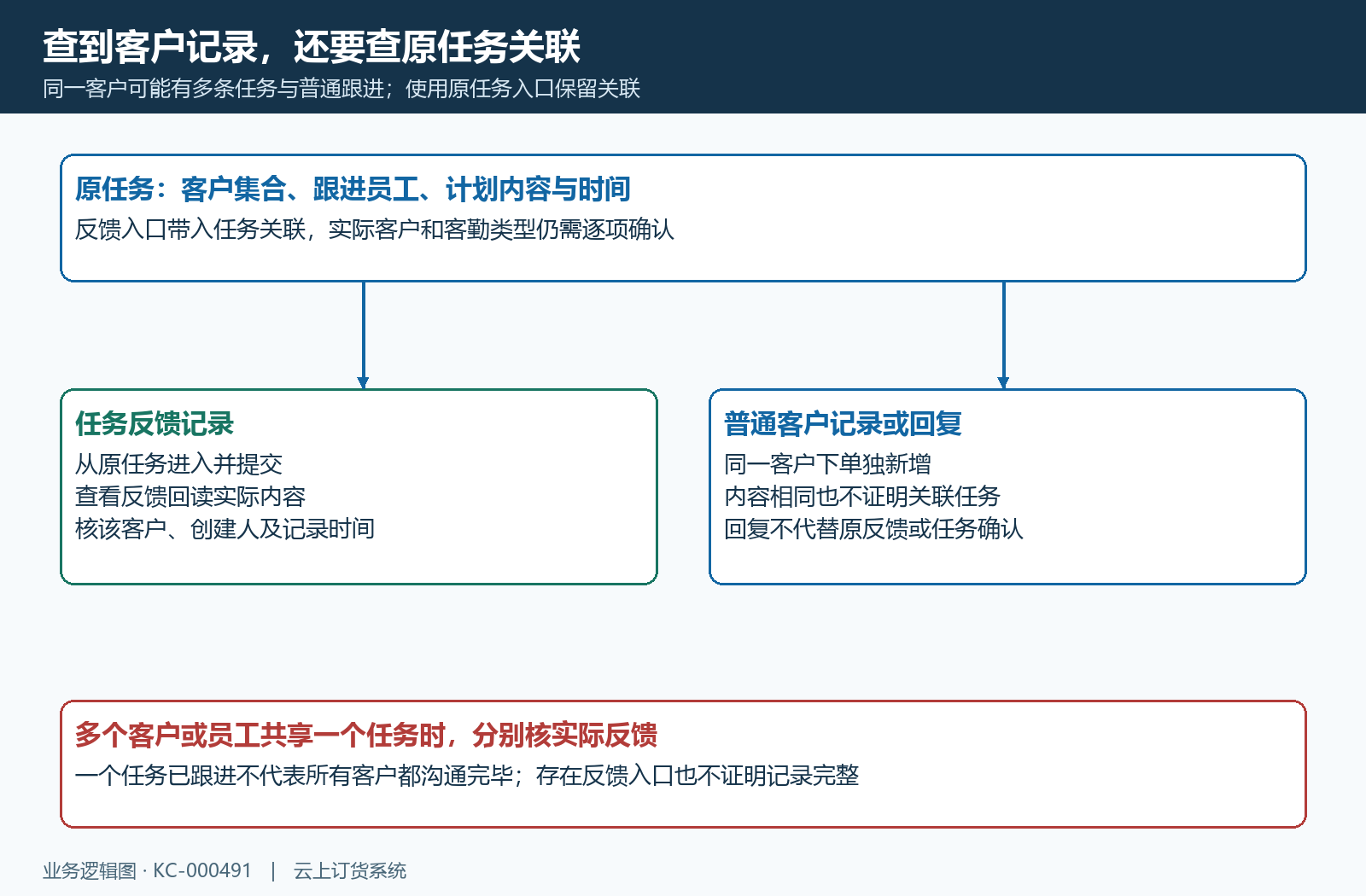Image resolution: width=1366 pixels, height=896 pixels.
Task: Click the line 内容相同也不证明关联任务
Action: 862,497
